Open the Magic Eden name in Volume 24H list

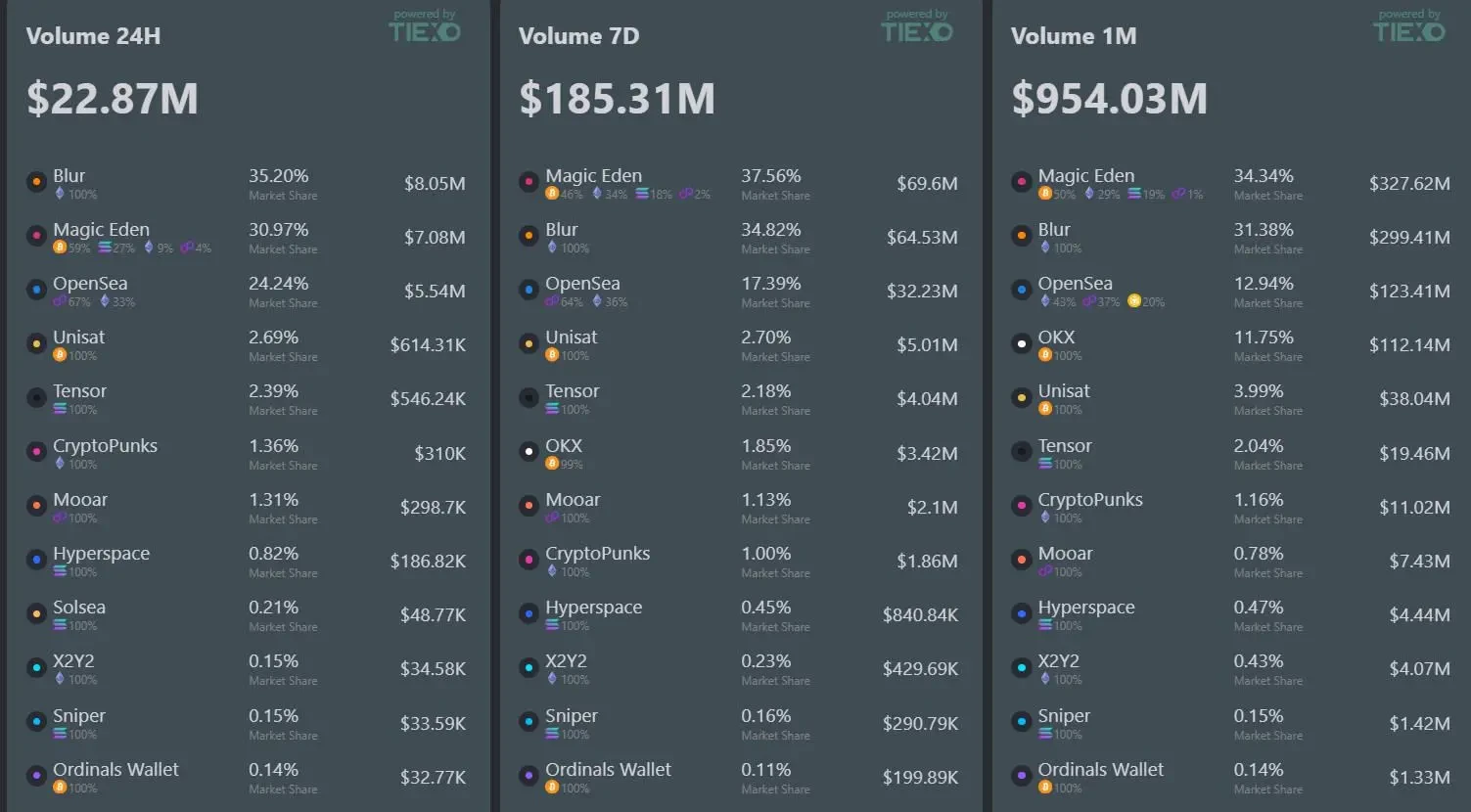coord(101,229)
